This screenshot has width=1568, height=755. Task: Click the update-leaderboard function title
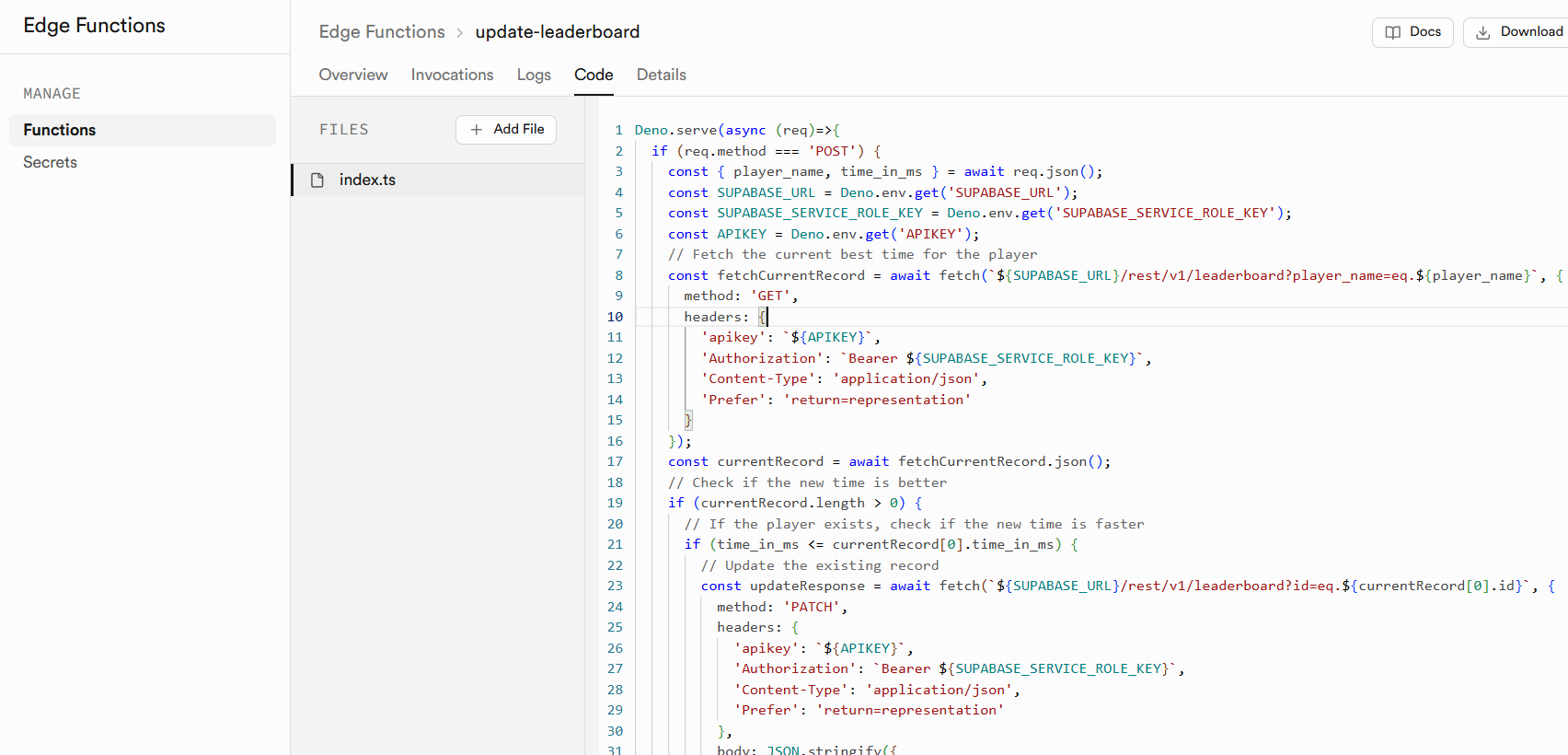click(557, 32)
